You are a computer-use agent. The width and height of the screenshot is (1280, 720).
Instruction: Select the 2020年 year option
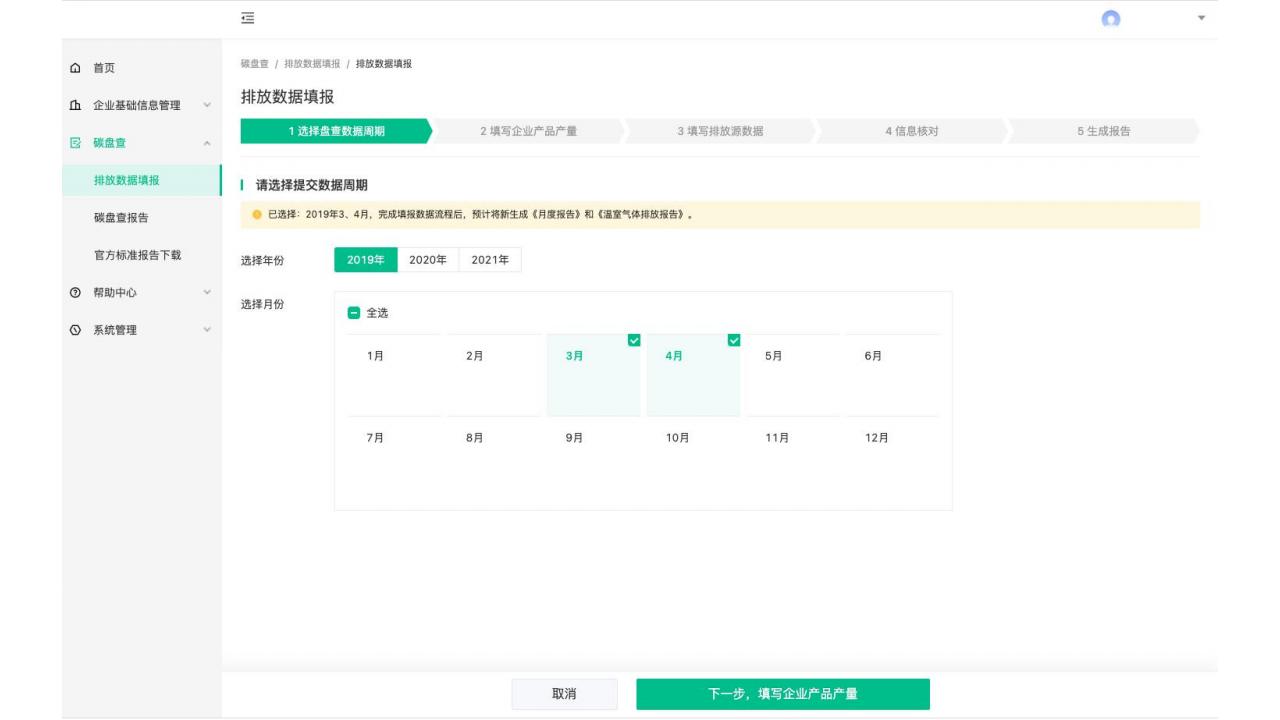click(428, 260)
